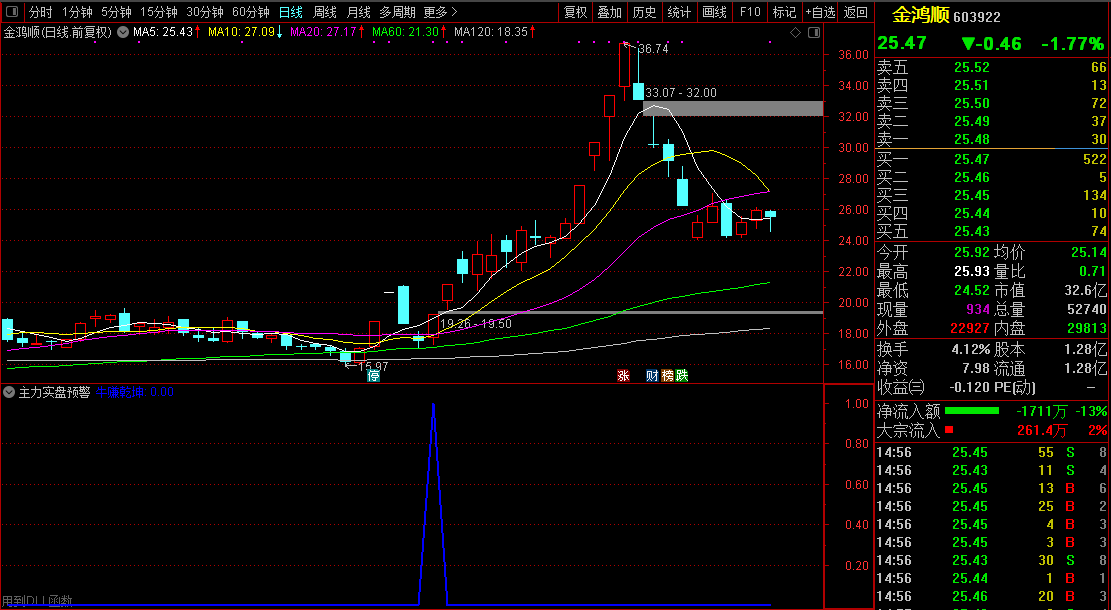Expand the 更多 periods dropdown

[440, 12]
